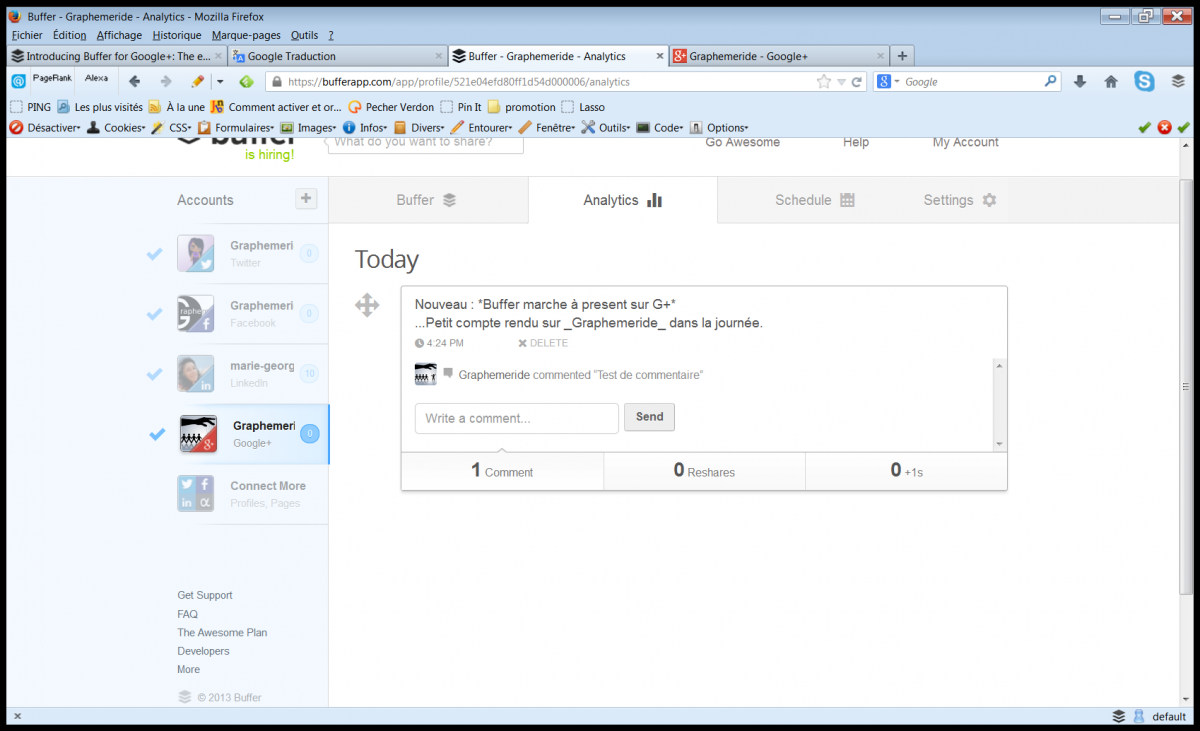Open the Pin It bookmark
Image resolution: width=1200 pixels, height=731 pixels.
click(461, 107)
